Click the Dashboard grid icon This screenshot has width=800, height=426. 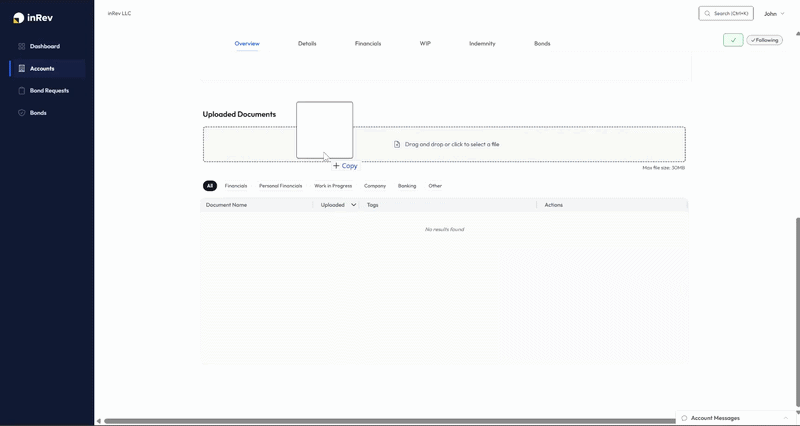pyautogui.click(x=21, y=46)
